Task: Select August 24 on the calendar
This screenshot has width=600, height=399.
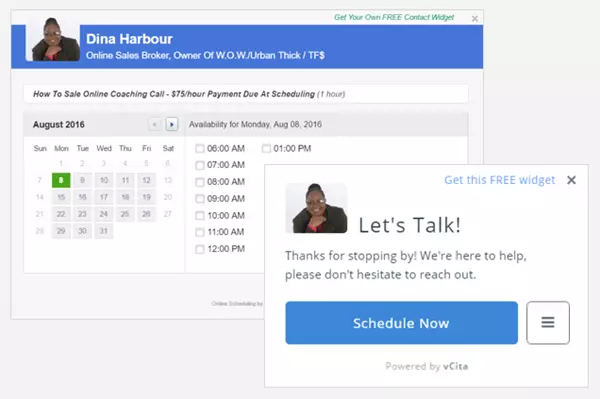Action: (104, 214)
